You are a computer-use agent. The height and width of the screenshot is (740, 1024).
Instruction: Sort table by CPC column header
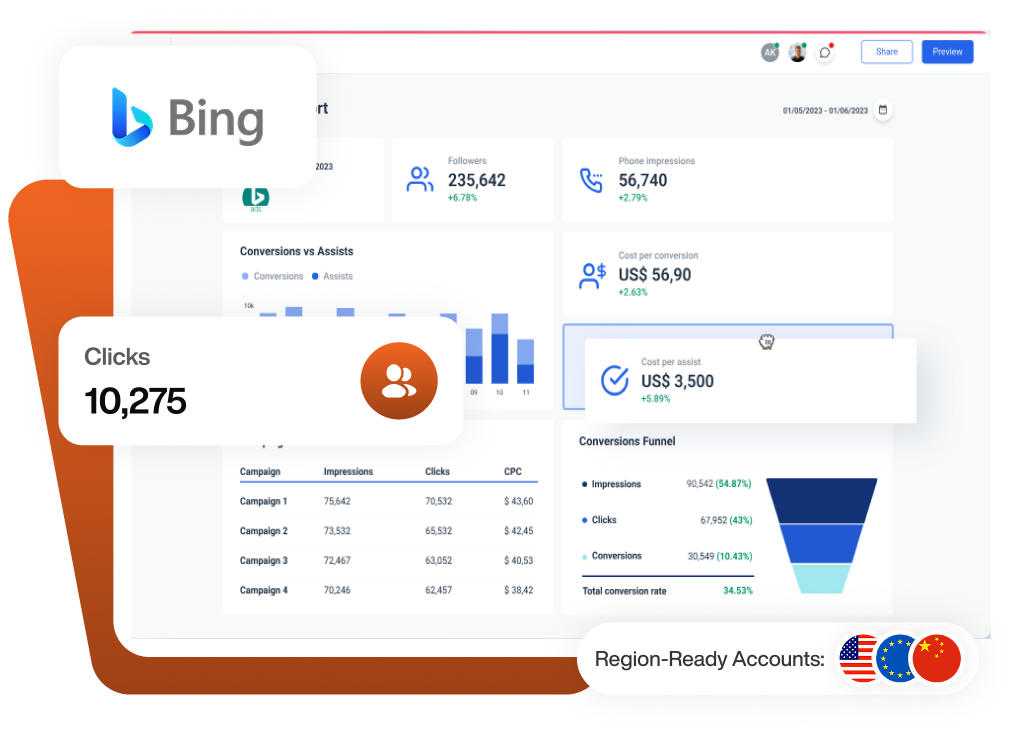(513, 471)
